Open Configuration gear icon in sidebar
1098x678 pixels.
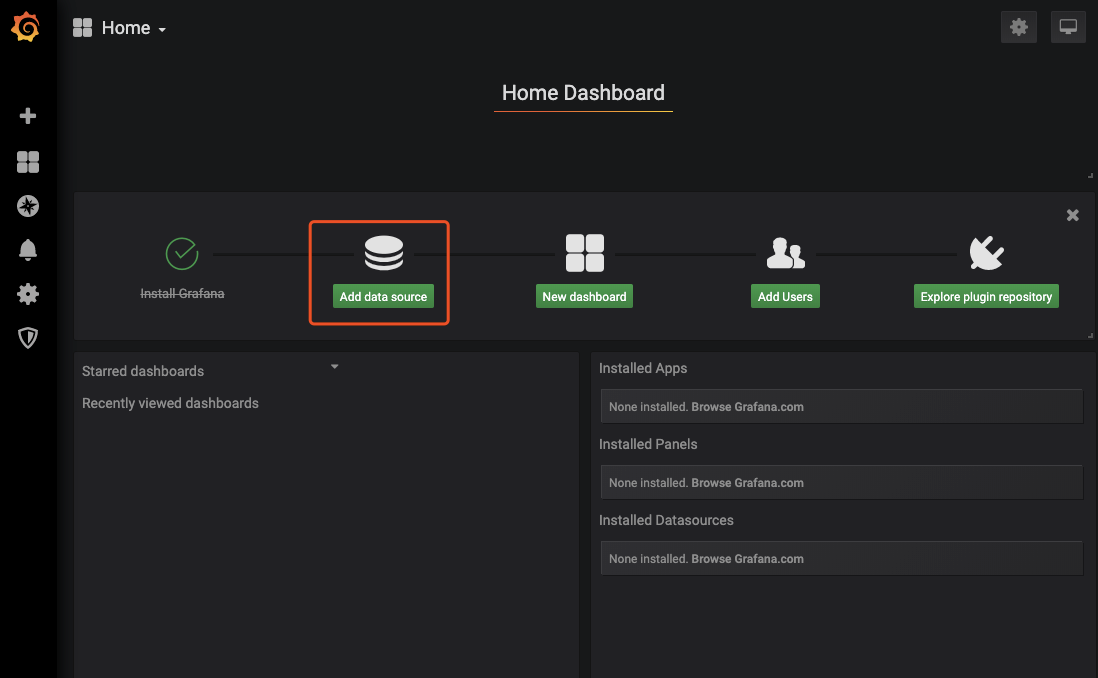pos(27,293)
